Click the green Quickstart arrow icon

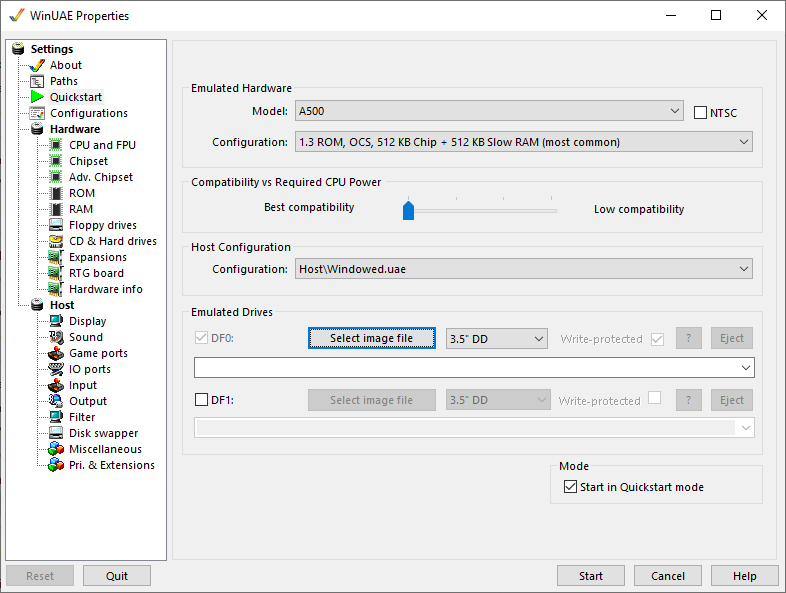point(37,97)
